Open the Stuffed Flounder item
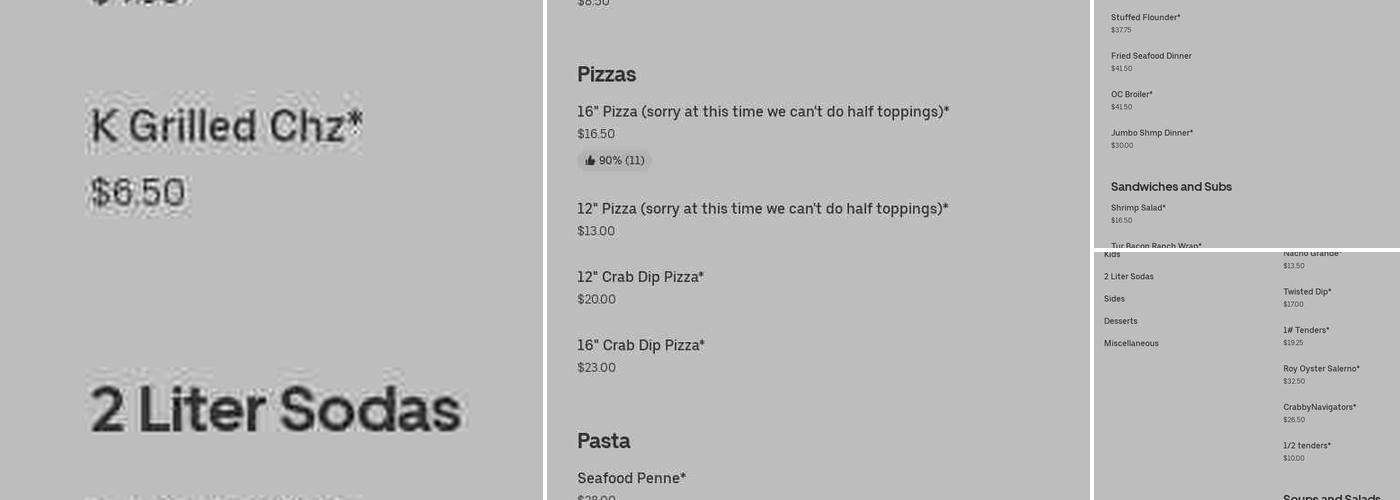 pyautogui.click(x=1145, y=18)
